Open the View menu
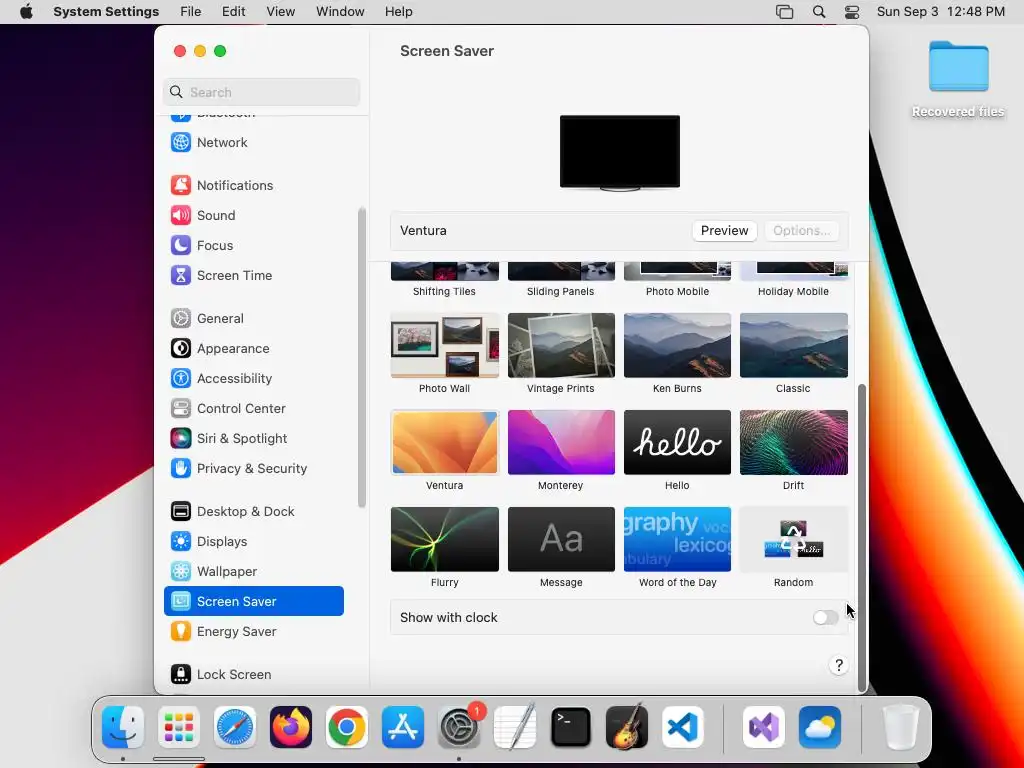 tap(281, 12)
